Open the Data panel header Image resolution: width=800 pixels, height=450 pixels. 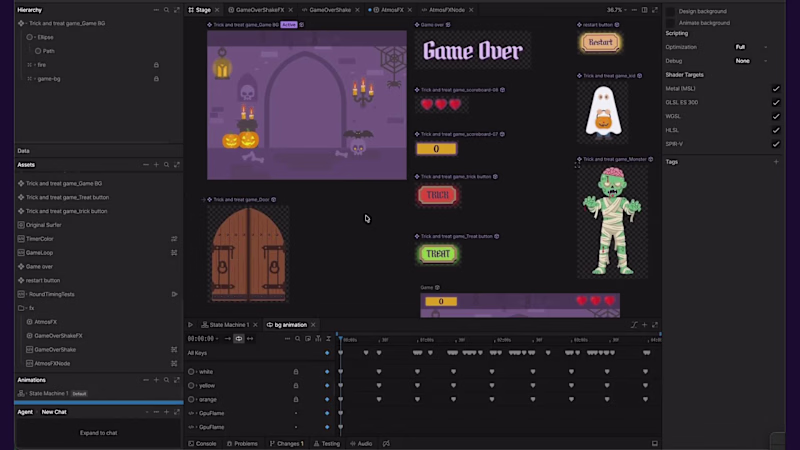coord(23,151)
